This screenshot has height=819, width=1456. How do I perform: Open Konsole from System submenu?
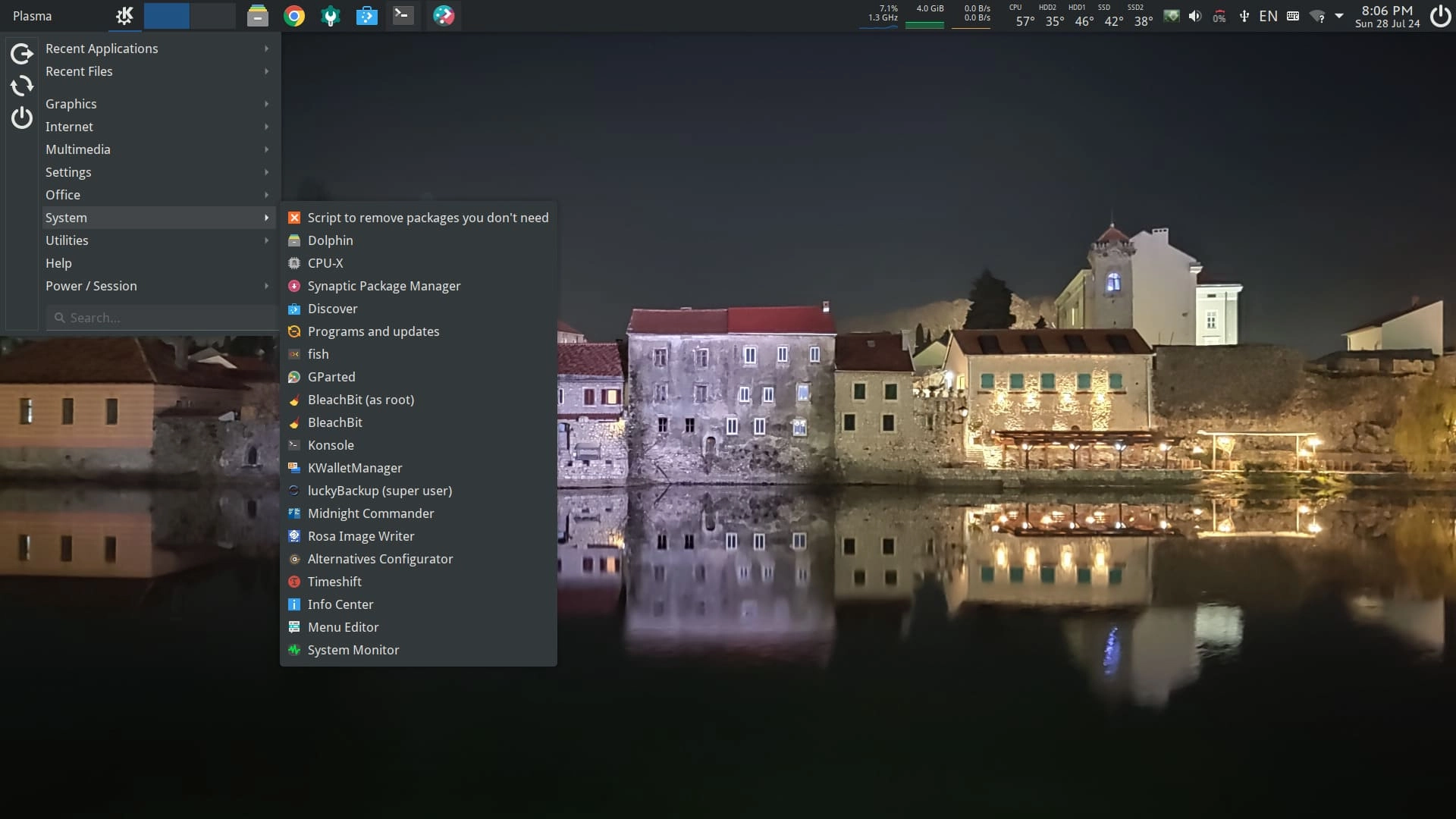(419, 445)
